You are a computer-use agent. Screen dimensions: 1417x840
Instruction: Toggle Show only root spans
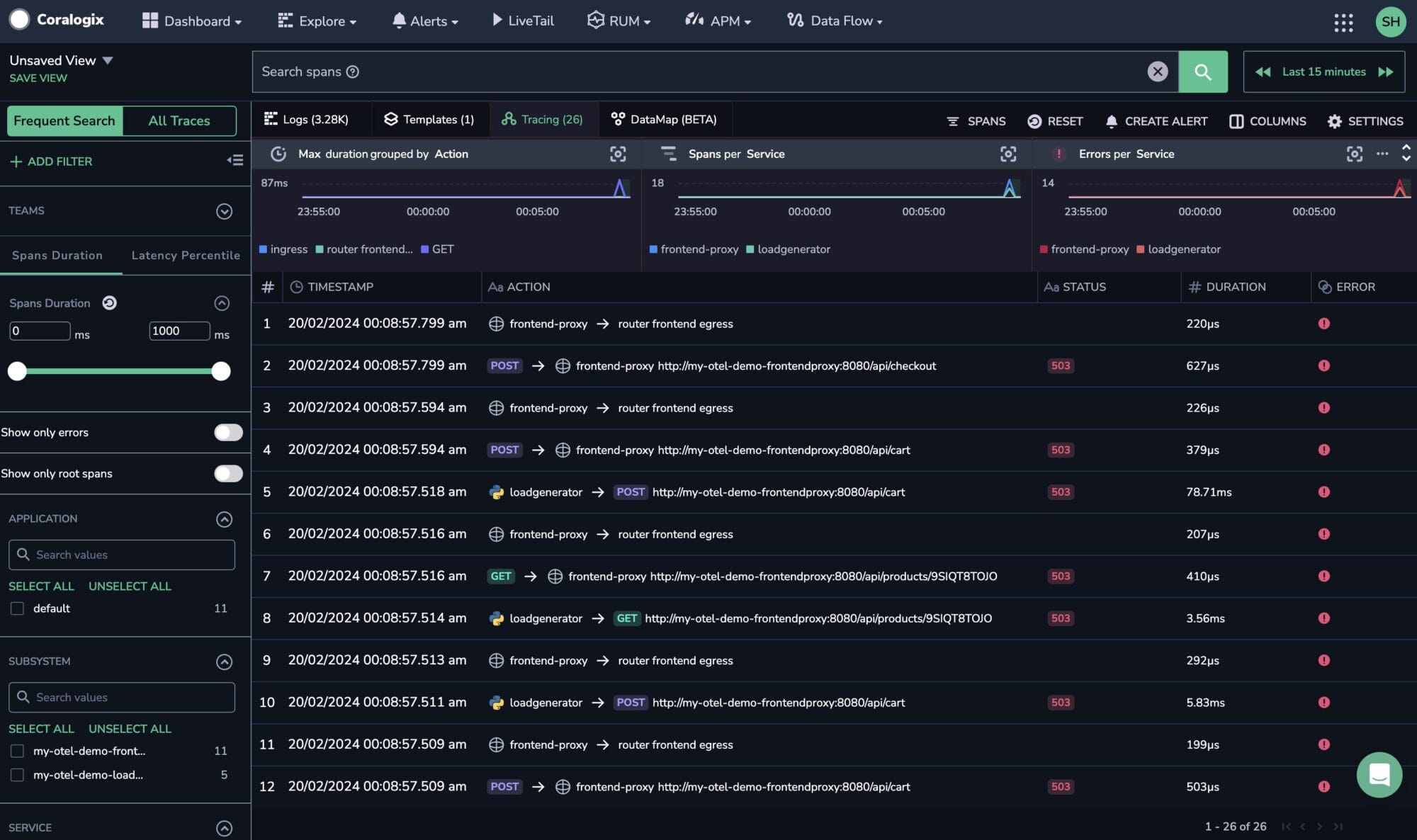228,473
